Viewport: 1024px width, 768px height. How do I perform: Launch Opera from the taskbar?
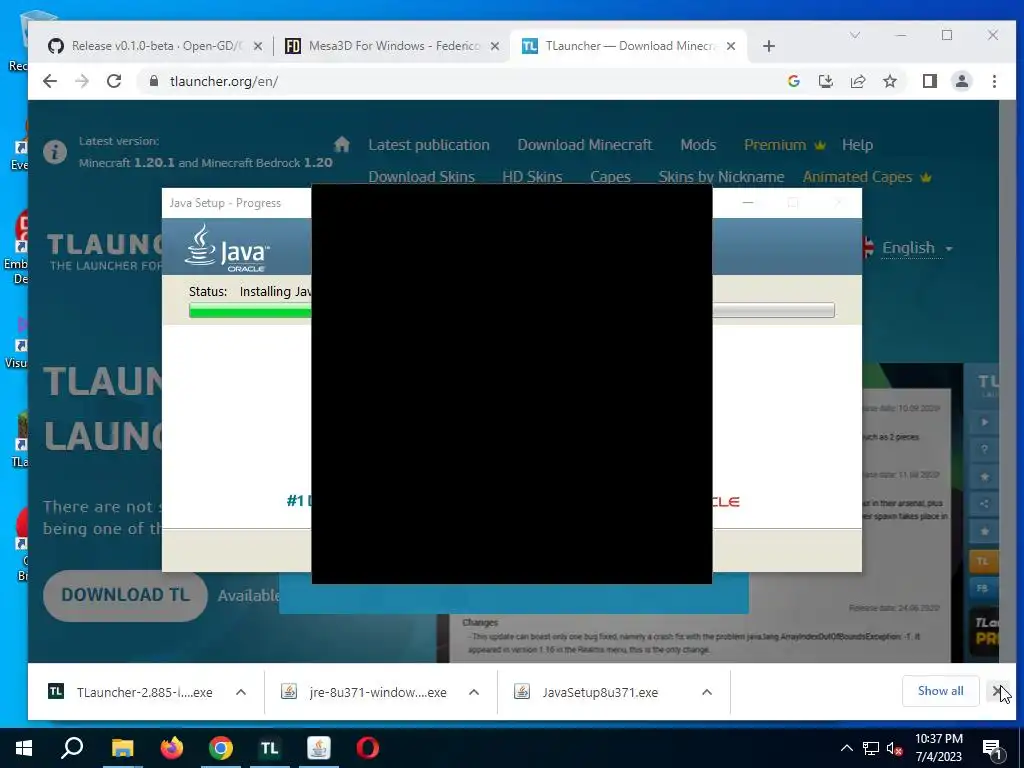point(368,748)
